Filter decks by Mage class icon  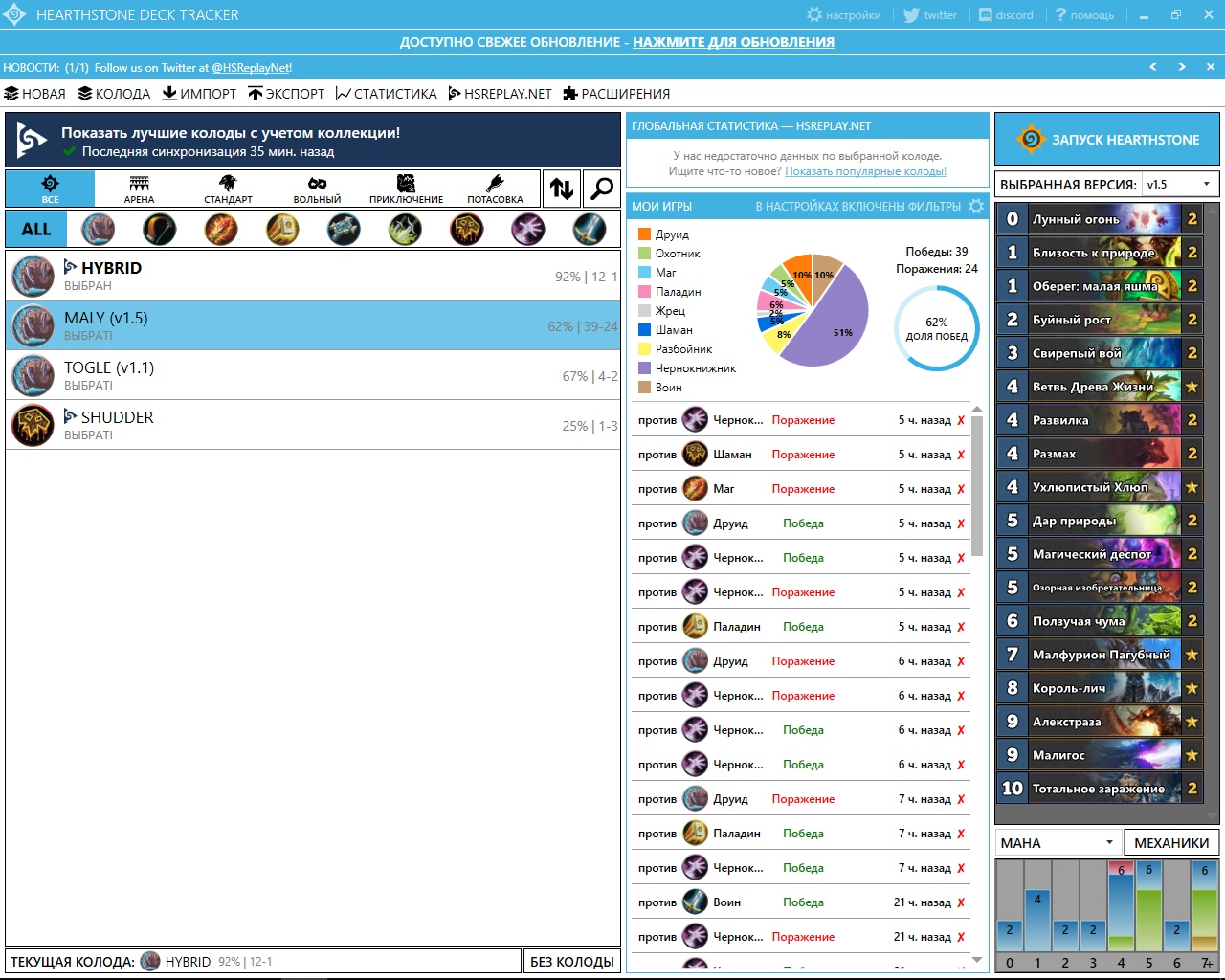pyautogui.click(x=220, y=230)
